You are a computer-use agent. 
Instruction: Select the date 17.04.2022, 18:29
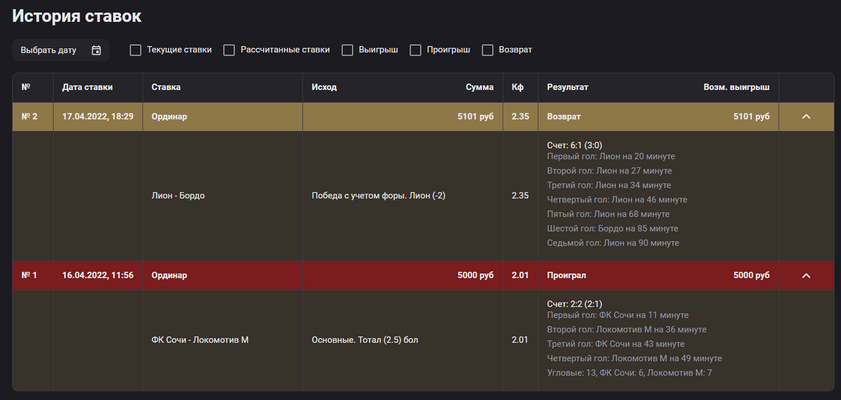[98, 116]
